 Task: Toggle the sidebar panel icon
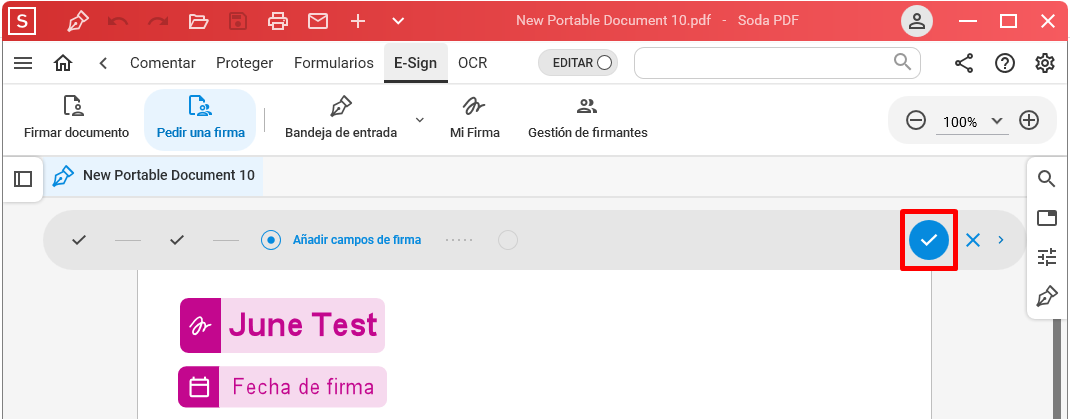click(23, 179)
